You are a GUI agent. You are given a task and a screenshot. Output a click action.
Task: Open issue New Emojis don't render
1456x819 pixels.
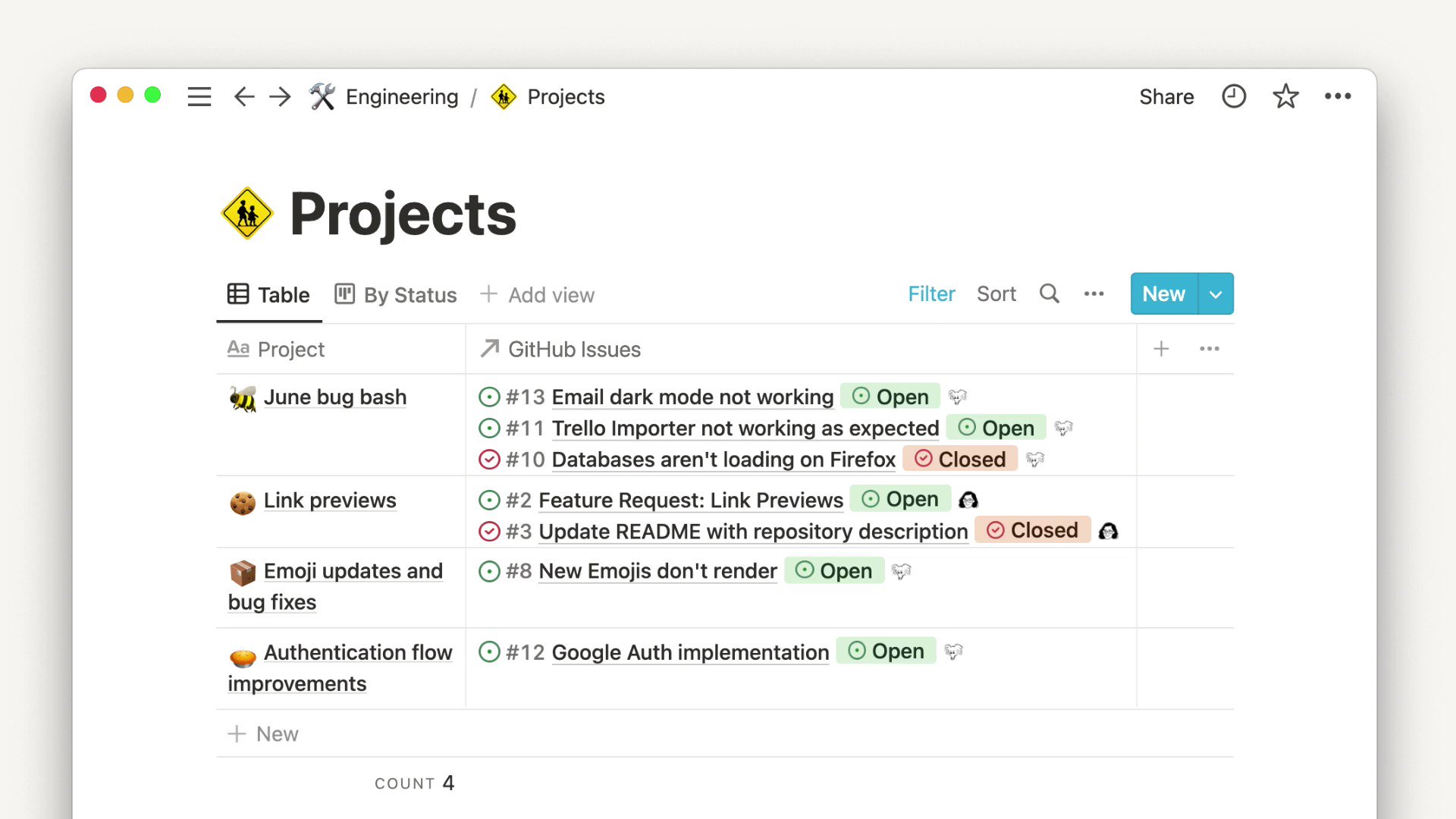point(657,571)
